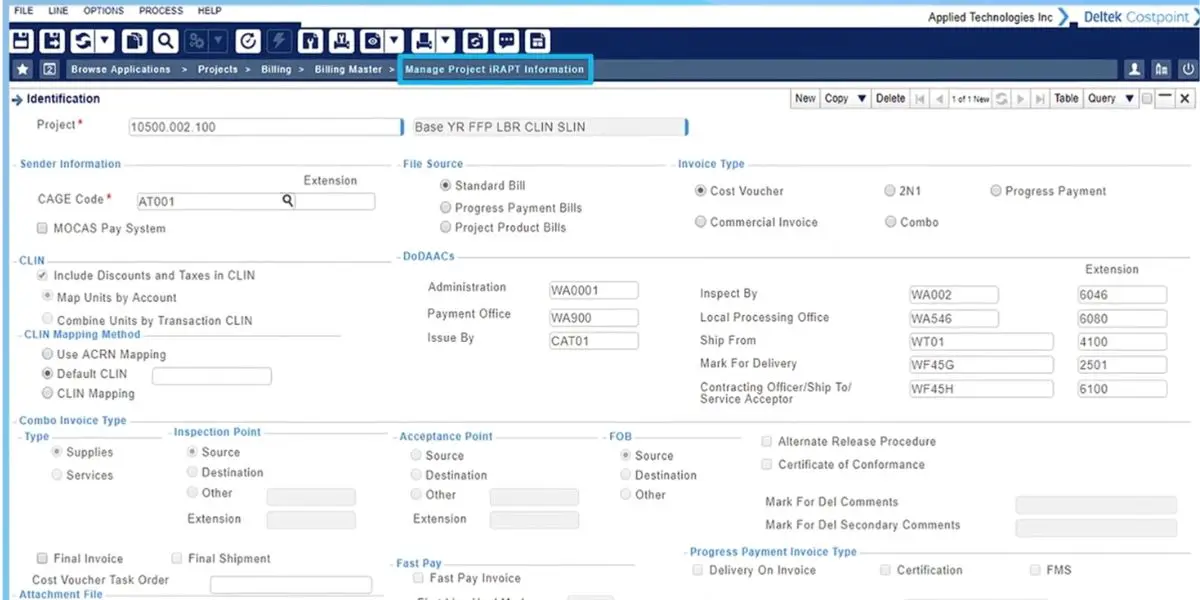Click the power Logout icon
The width and height of the screenshot is (1200, 600).
[x=1188, y=69]
